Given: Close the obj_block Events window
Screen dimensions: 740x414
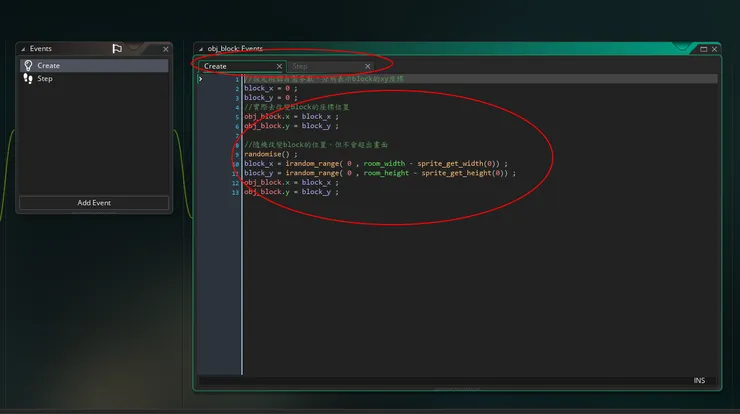Looking at the screenshot, I should click(x=715, y=49).
